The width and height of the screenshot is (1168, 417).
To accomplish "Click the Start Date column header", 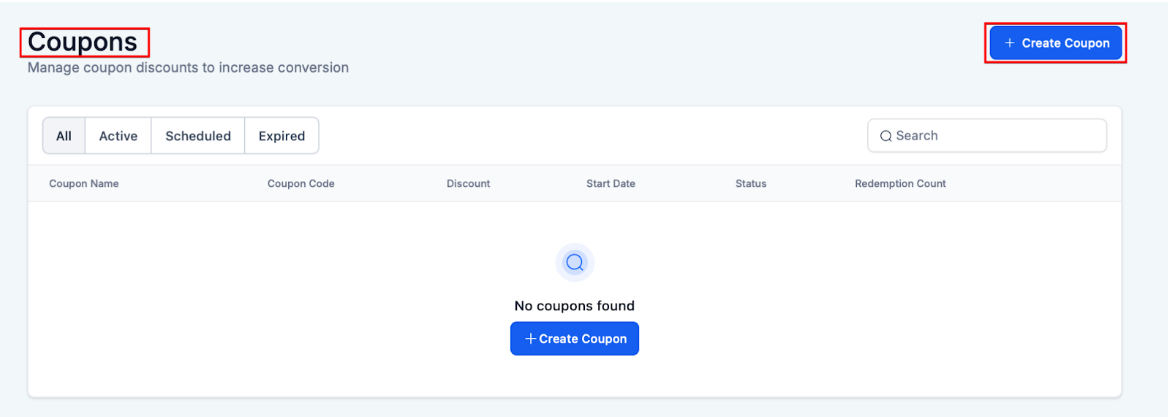I will 610,184.
